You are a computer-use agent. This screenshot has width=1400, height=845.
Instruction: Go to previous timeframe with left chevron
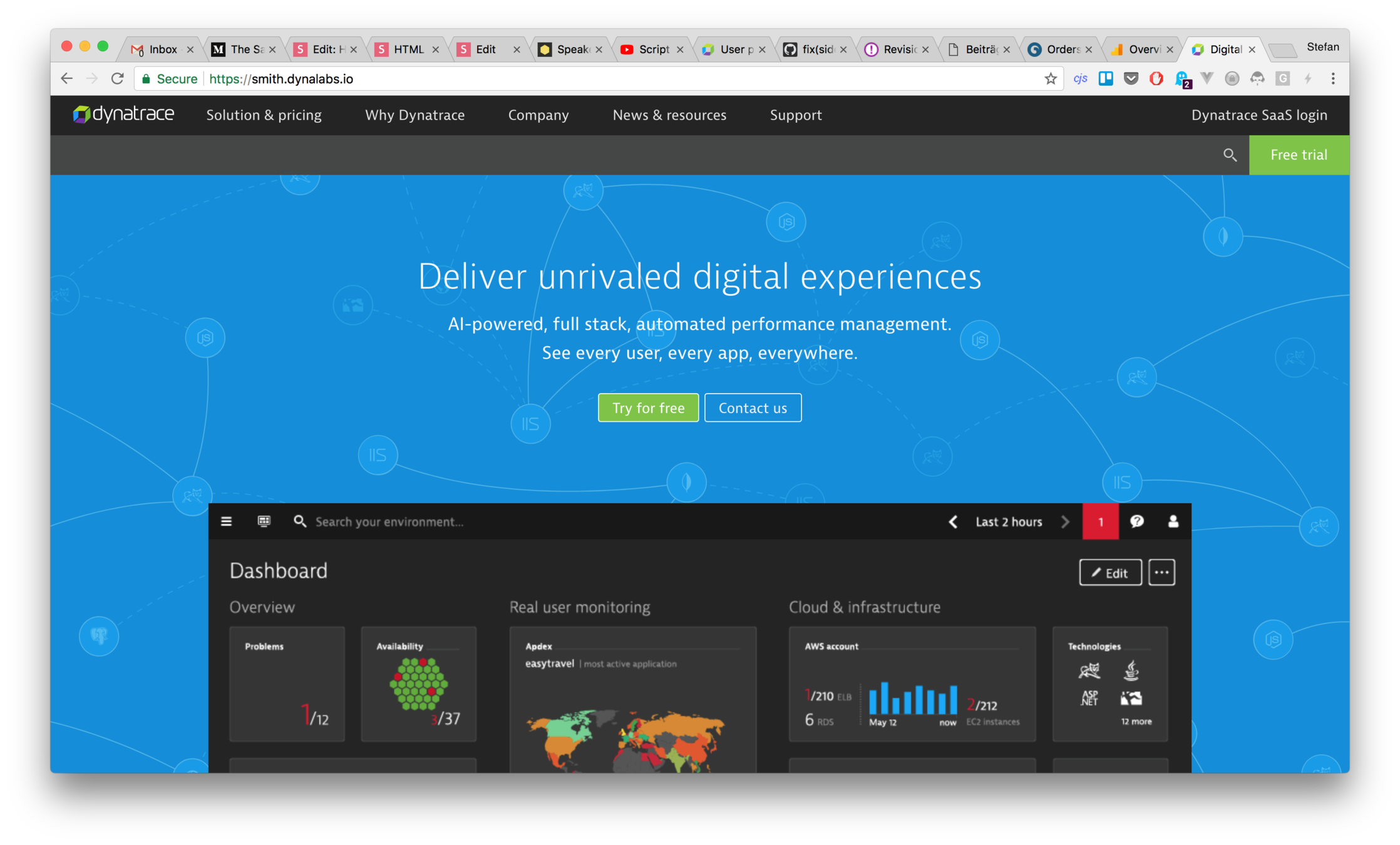[x=953, y=521]
